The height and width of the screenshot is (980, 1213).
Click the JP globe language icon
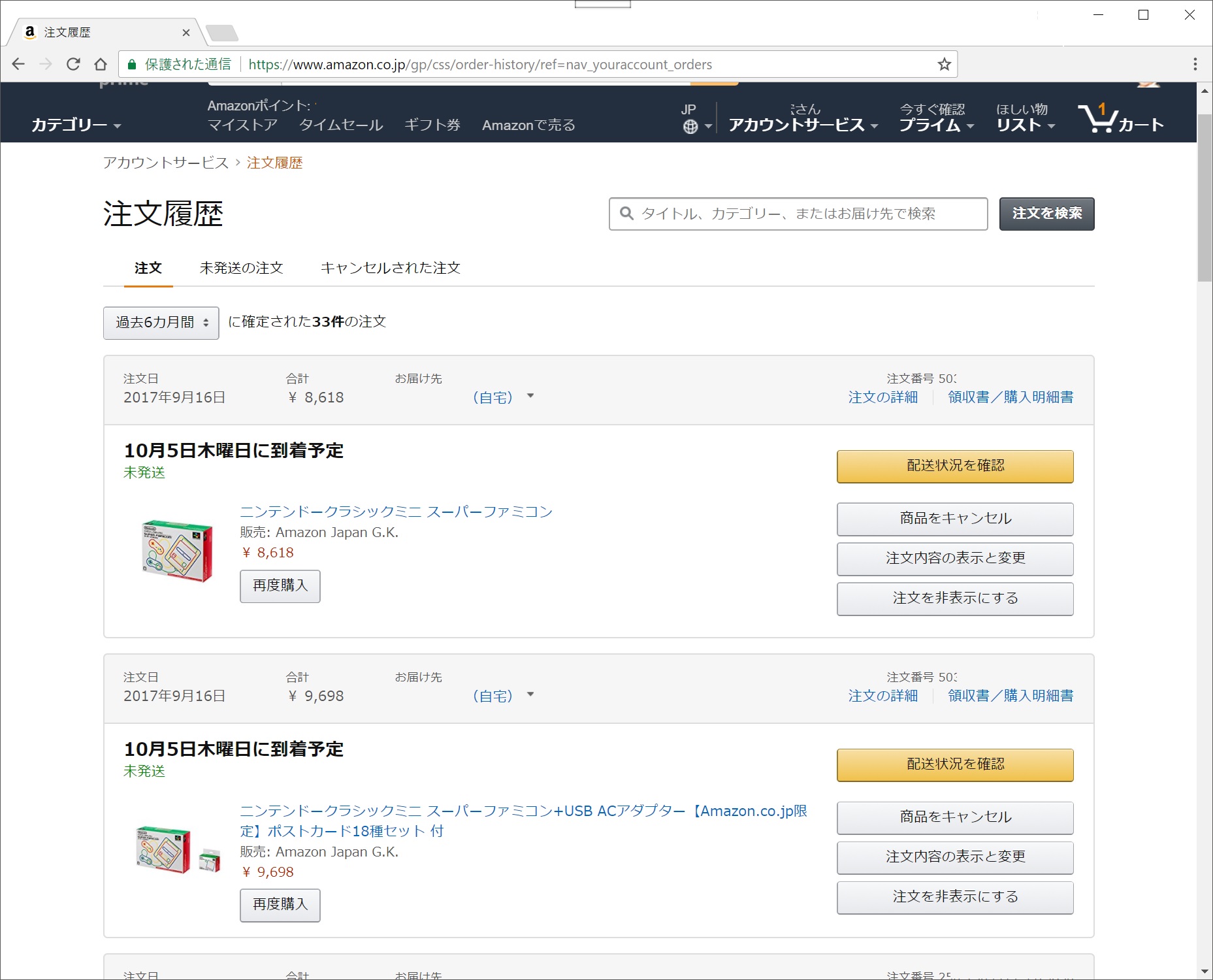click(690, 126)
